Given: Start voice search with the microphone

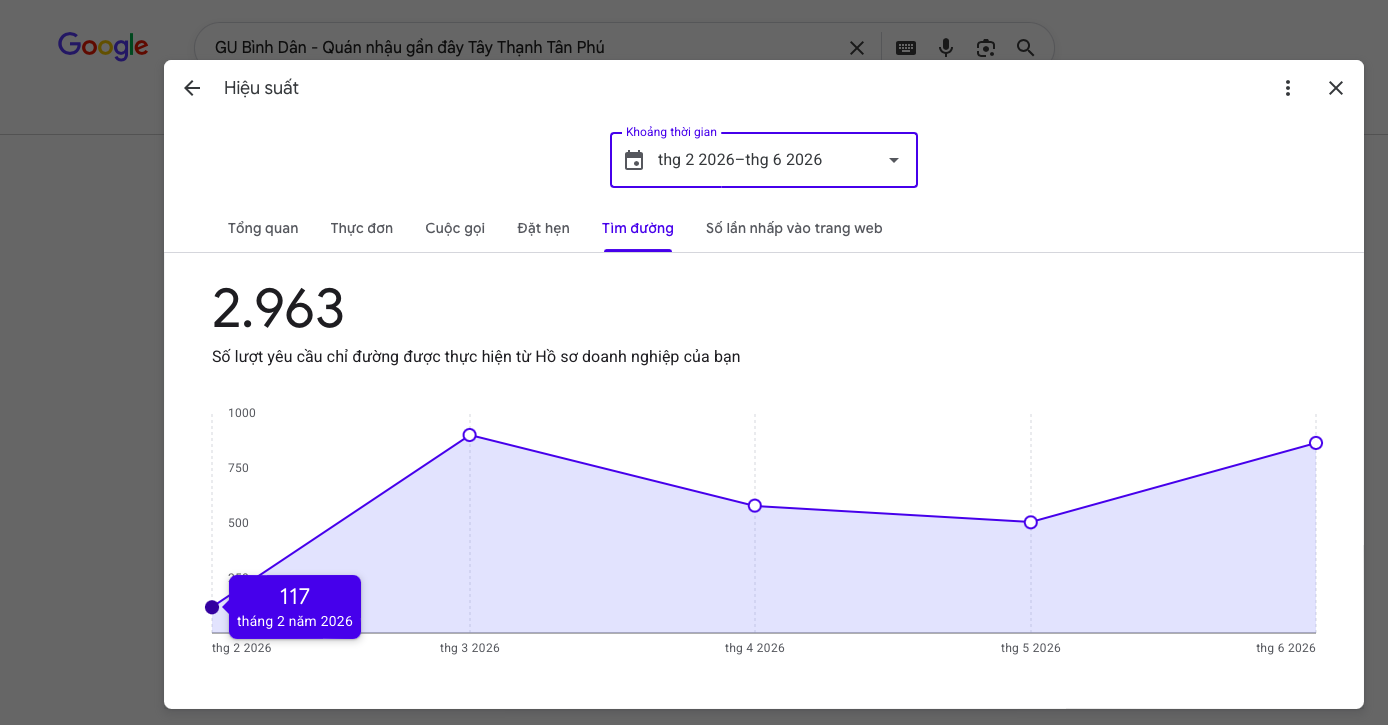Looking at the screenshot, I should 946,48.
